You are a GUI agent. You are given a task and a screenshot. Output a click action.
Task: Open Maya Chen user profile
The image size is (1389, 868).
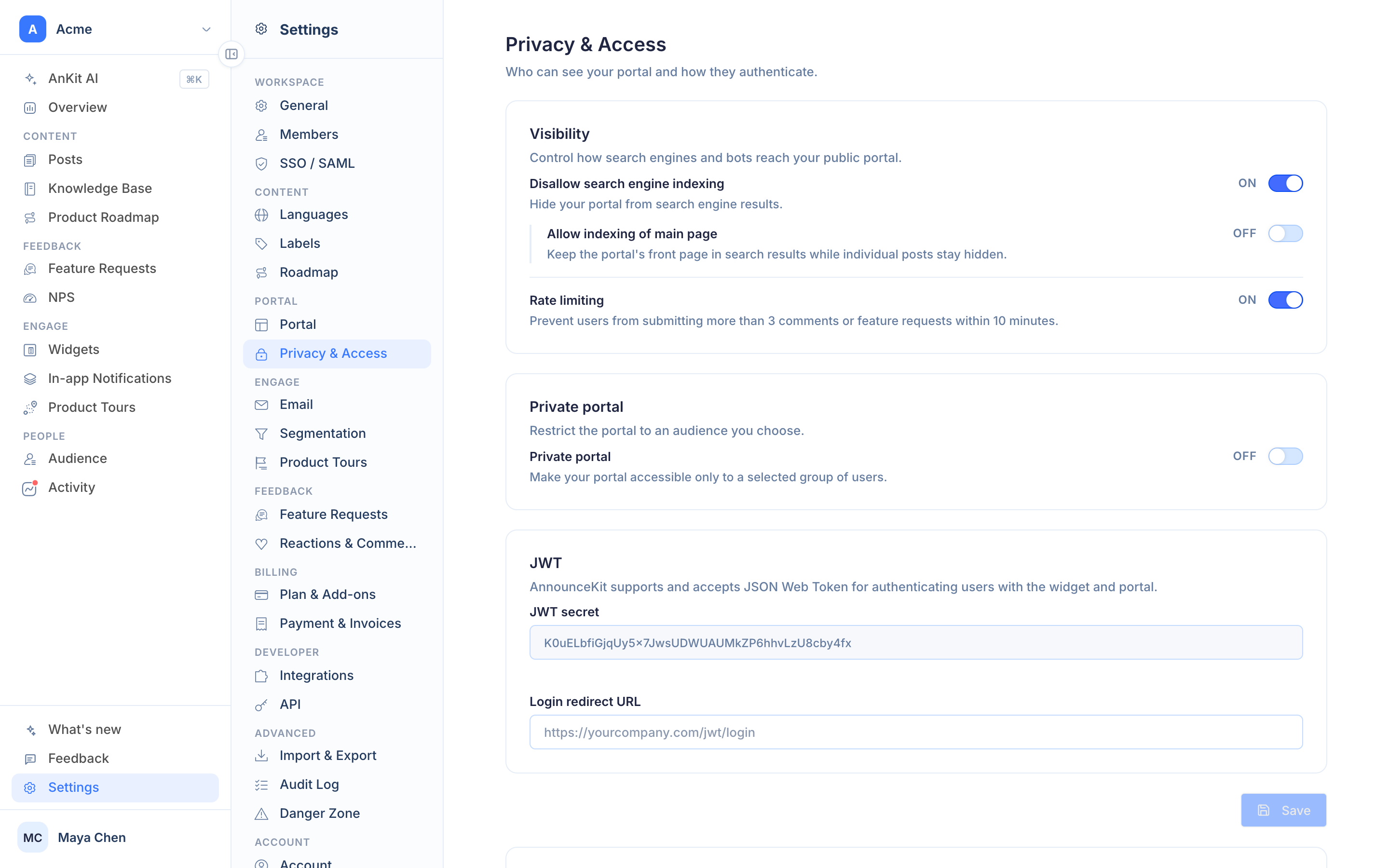click(115, 838)
